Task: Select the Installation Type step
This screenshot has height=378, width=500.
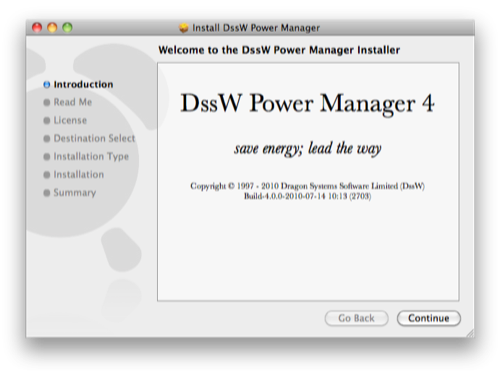Action: coord(91,156)
